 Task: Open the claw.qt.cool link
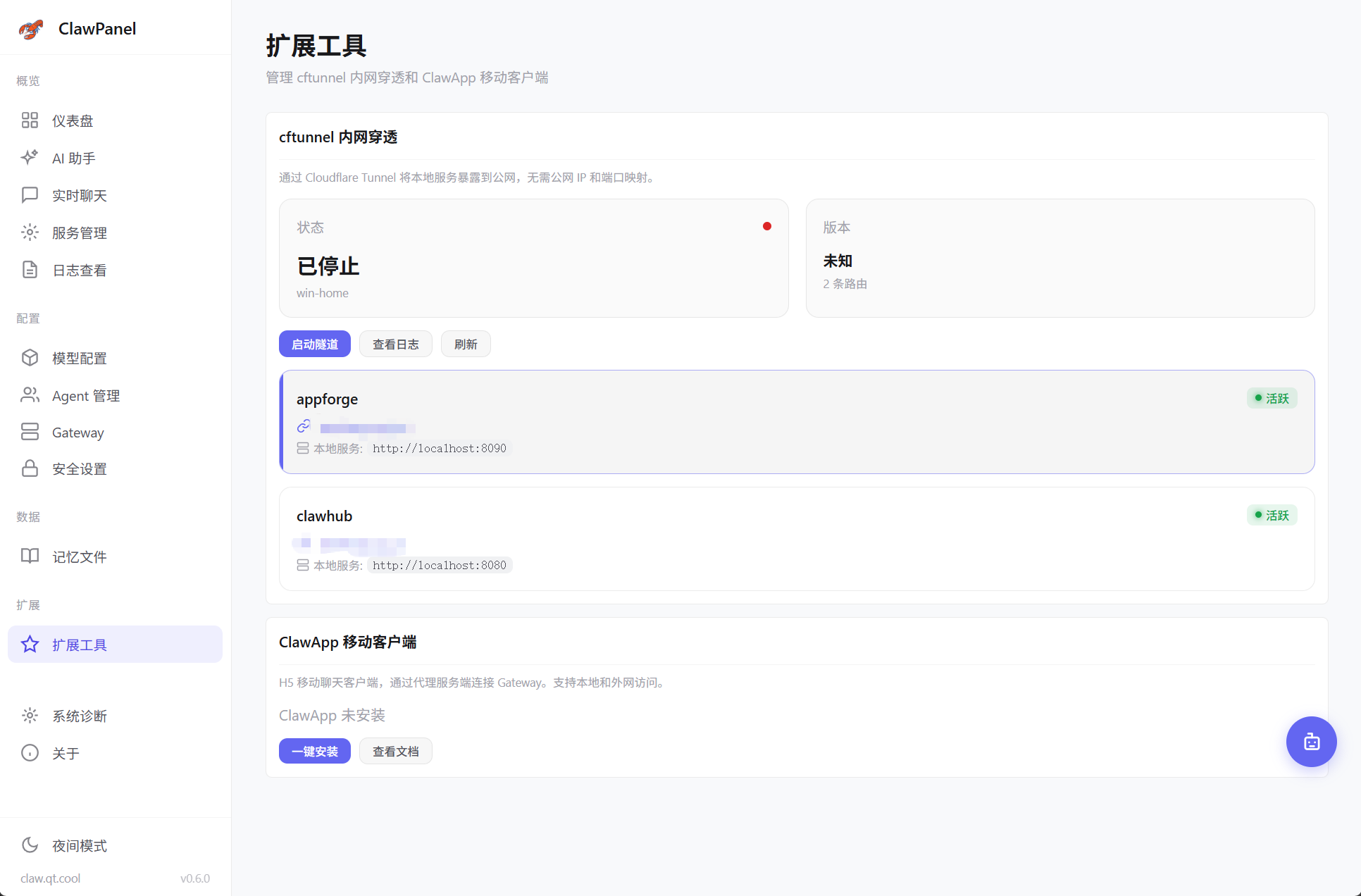50,878
